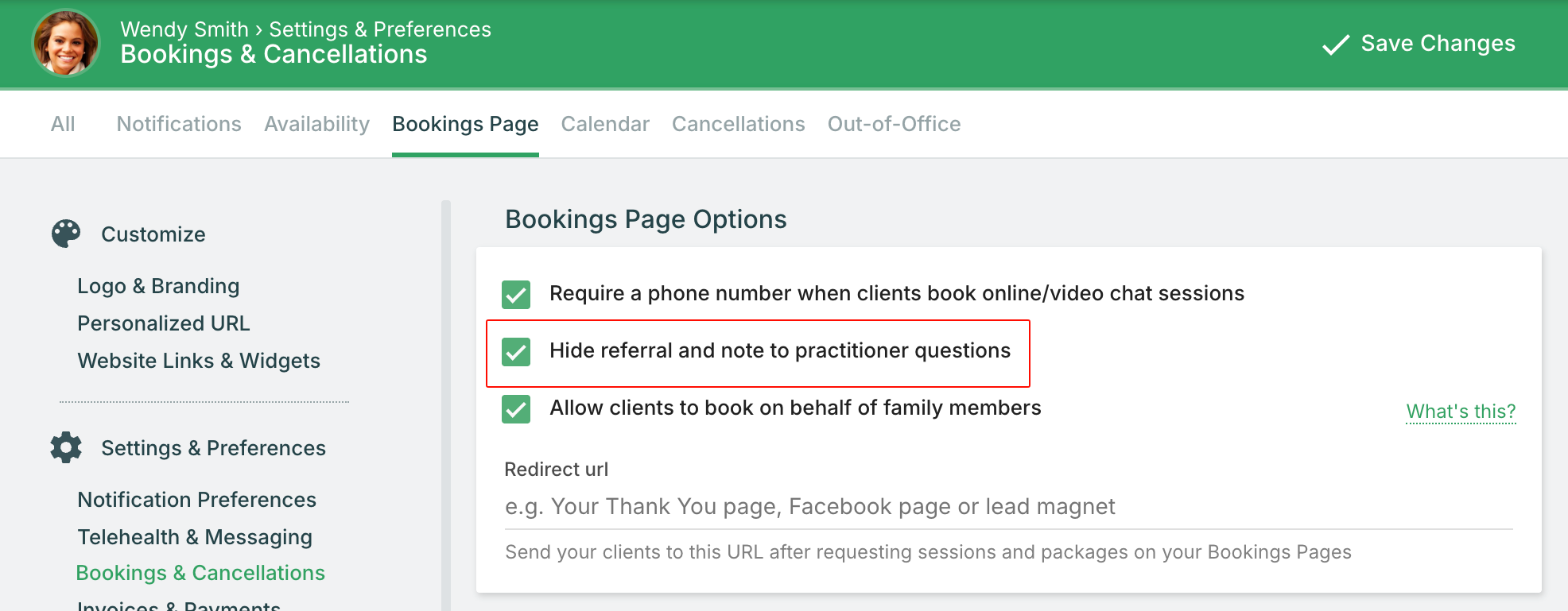Open Personalized URL settings
This screenshot has height=611, width=1568.
tap(163, 323)
